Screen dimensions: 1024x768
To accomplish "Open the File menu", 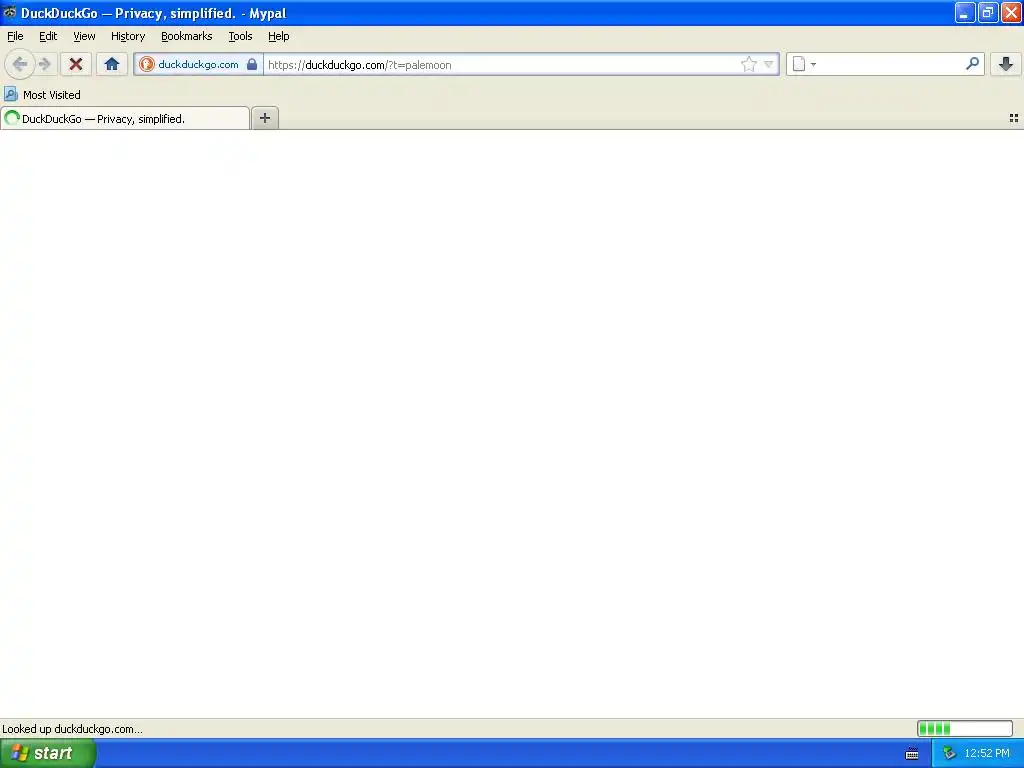I will (15, 36).
